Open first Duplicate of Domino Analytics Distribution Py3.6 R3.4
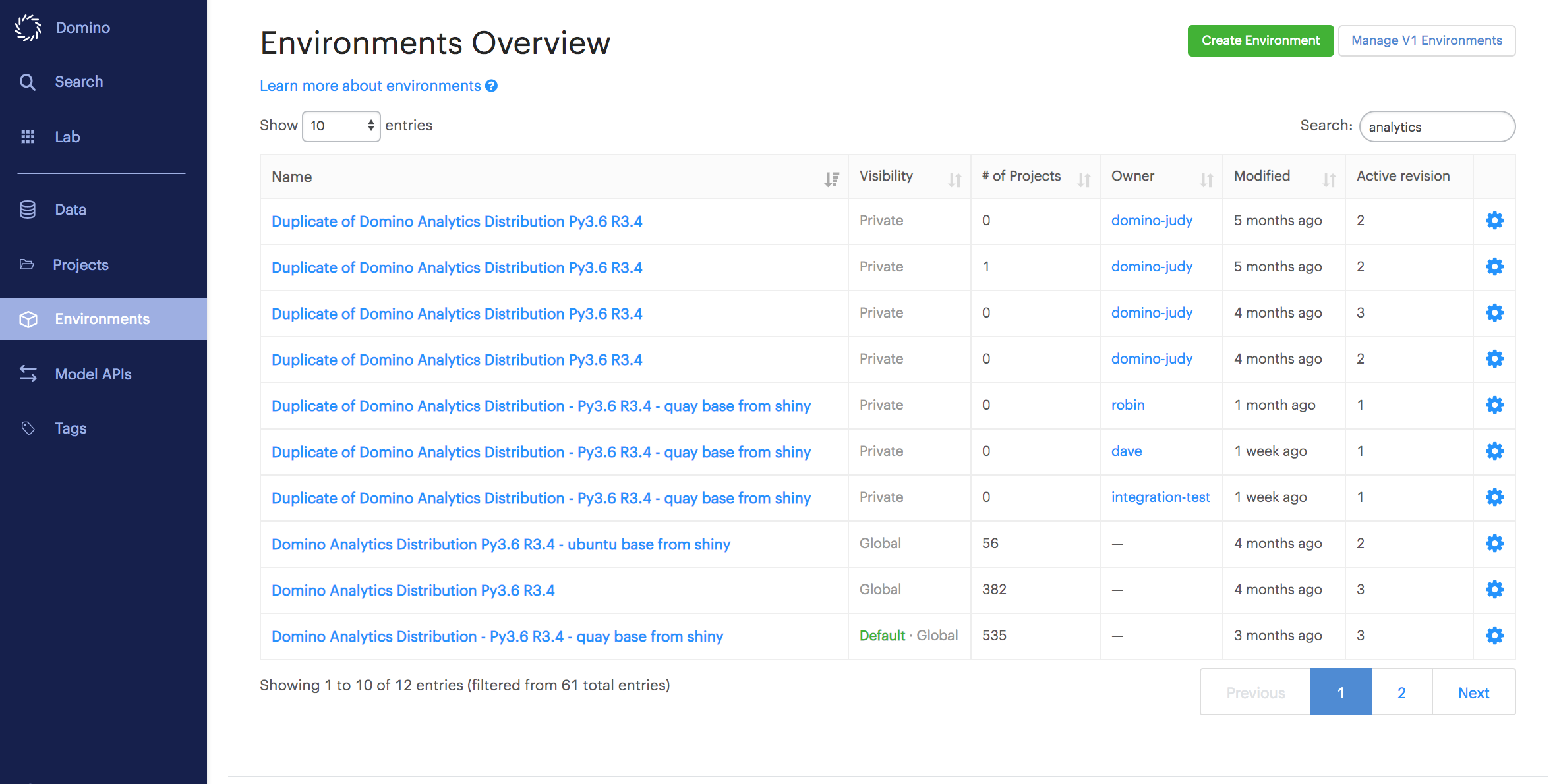 coord(457,221)
